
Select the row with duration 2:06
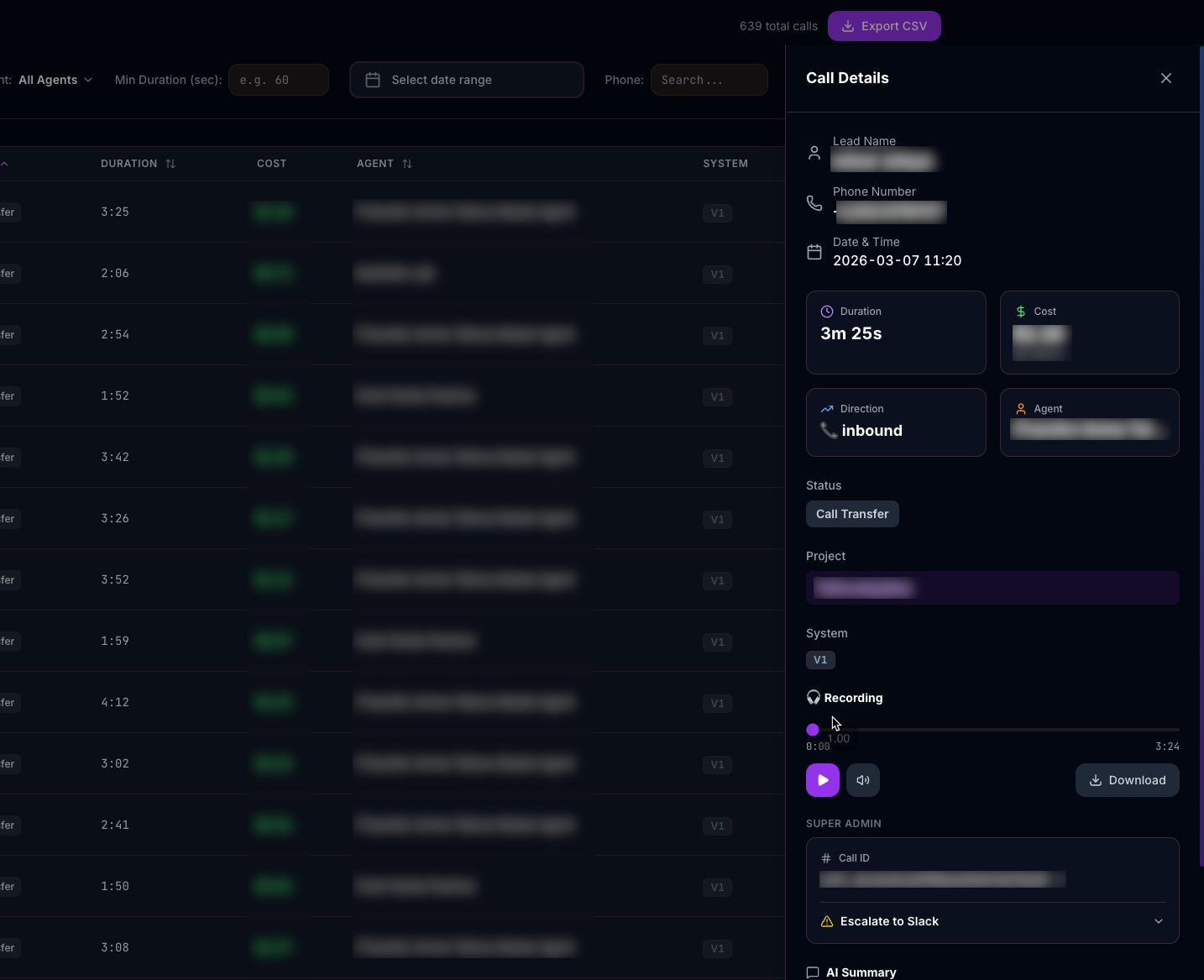pyautogui.click(x=392, y=273)
